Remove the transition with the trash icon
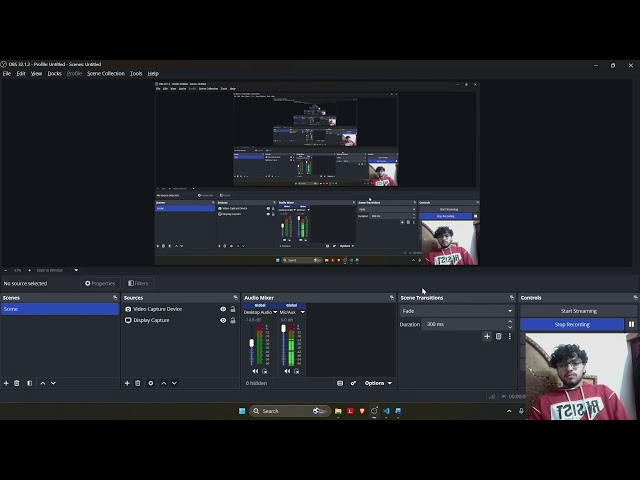This screenshot has height=480, width=640. [498, 336]
